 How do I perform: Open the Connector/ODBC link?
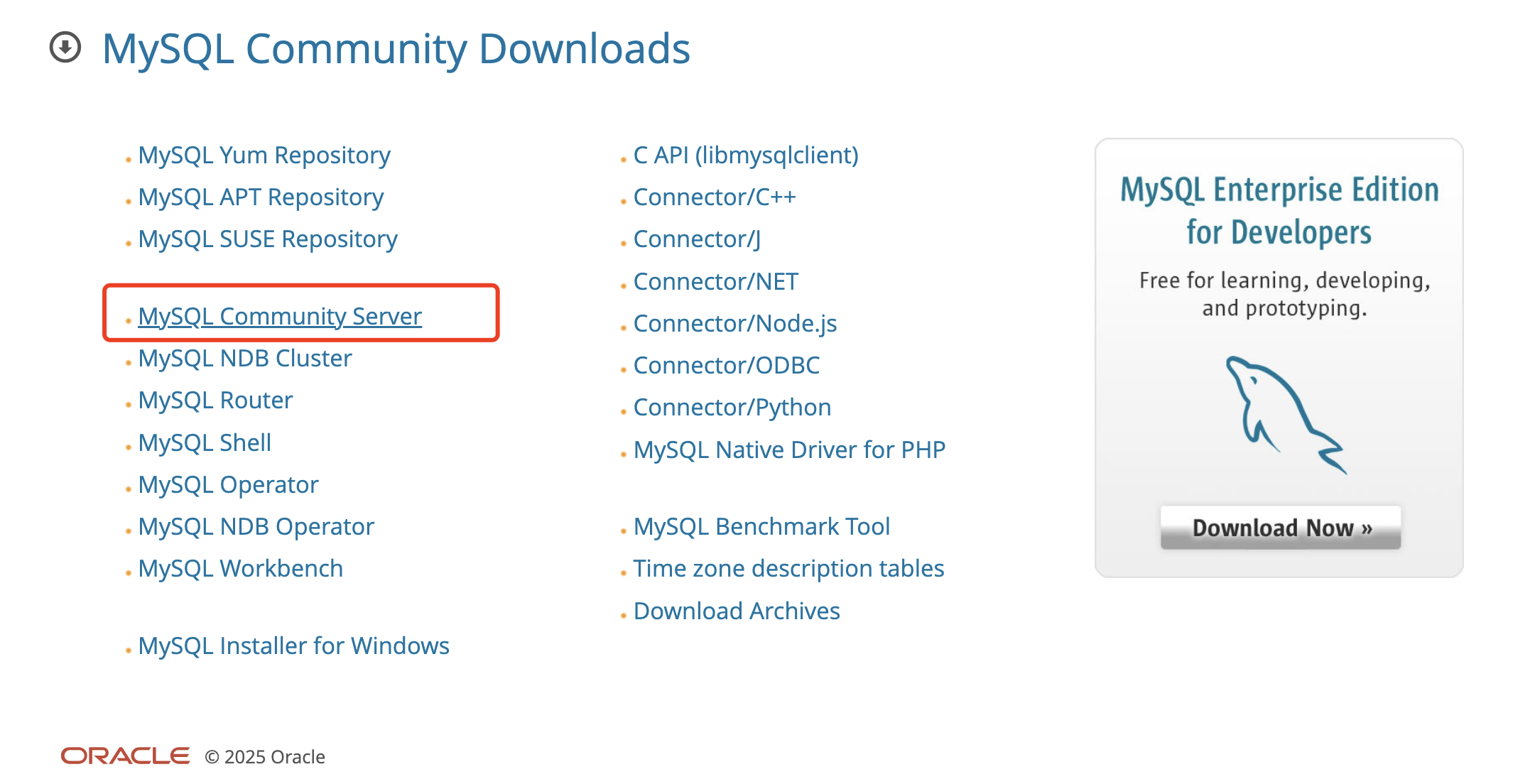click(727, 365)
